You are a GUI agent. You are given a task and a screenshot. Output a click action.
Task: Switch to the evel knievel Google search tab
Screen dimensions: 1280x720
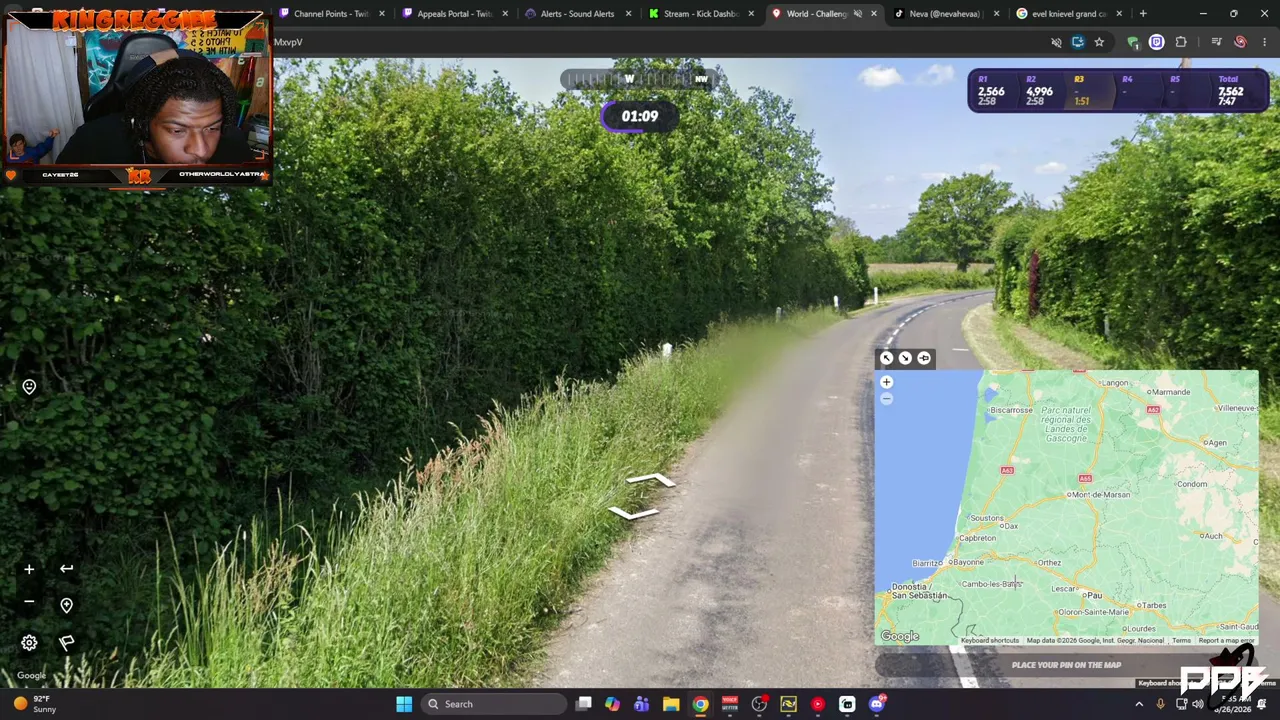(1069, 14)
